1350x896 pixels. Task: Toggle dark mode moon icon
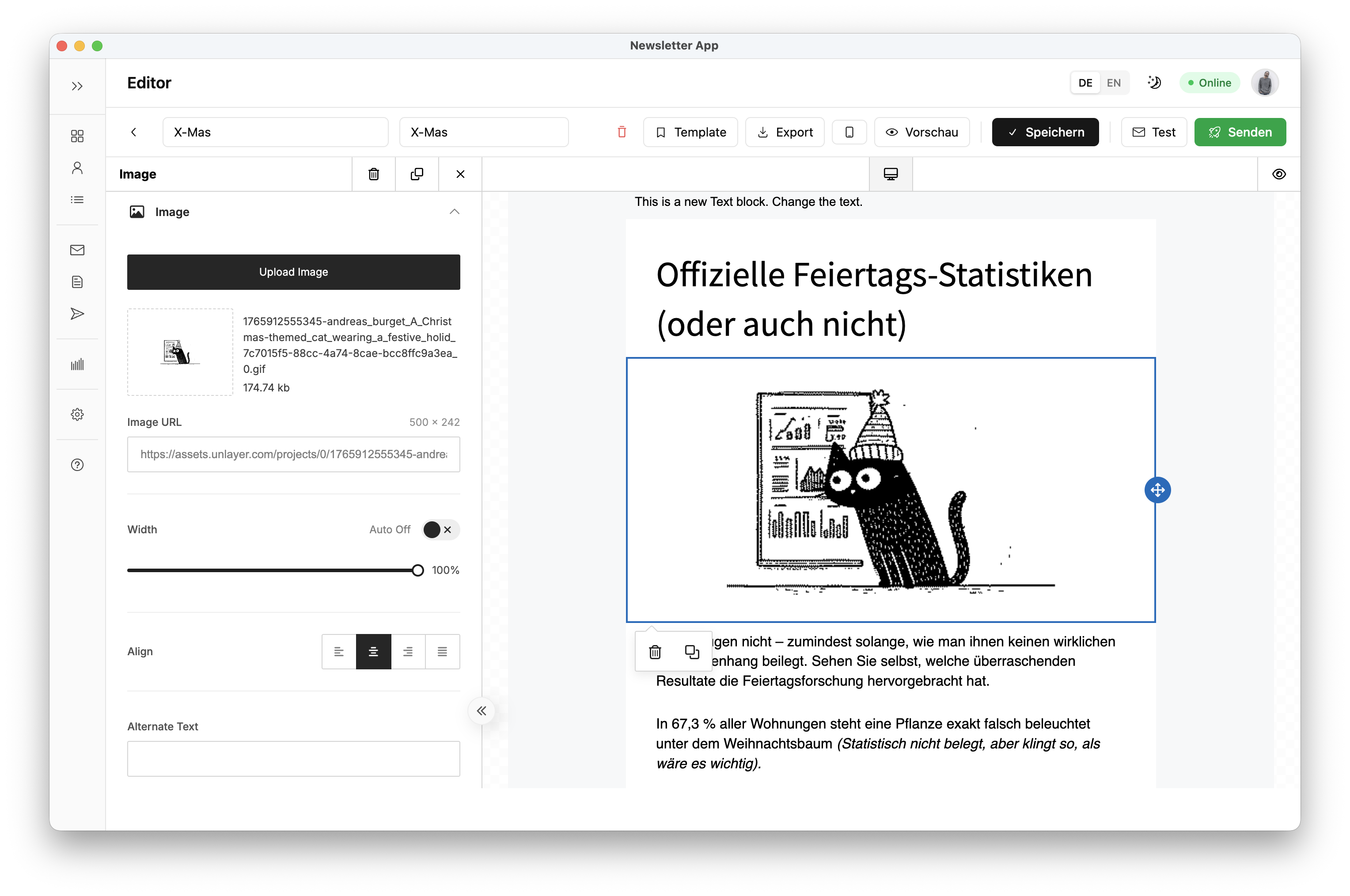[1154, 83]
